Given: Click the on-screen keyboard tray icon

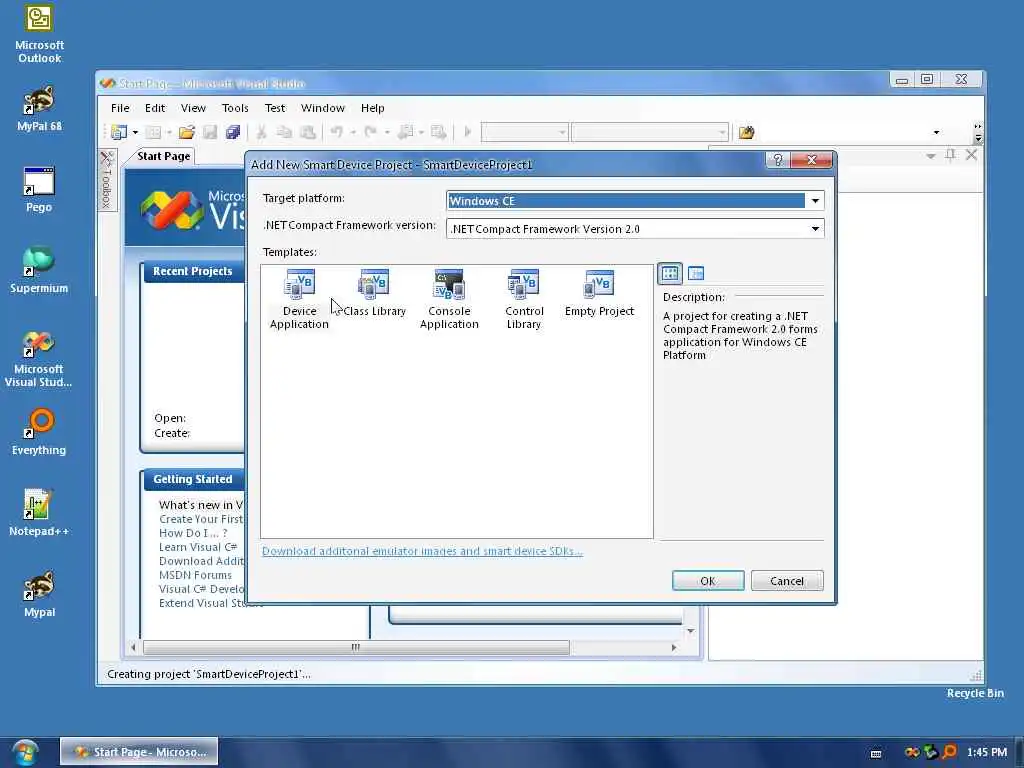Looking at the screenshot, I should [x=876, y=754].
